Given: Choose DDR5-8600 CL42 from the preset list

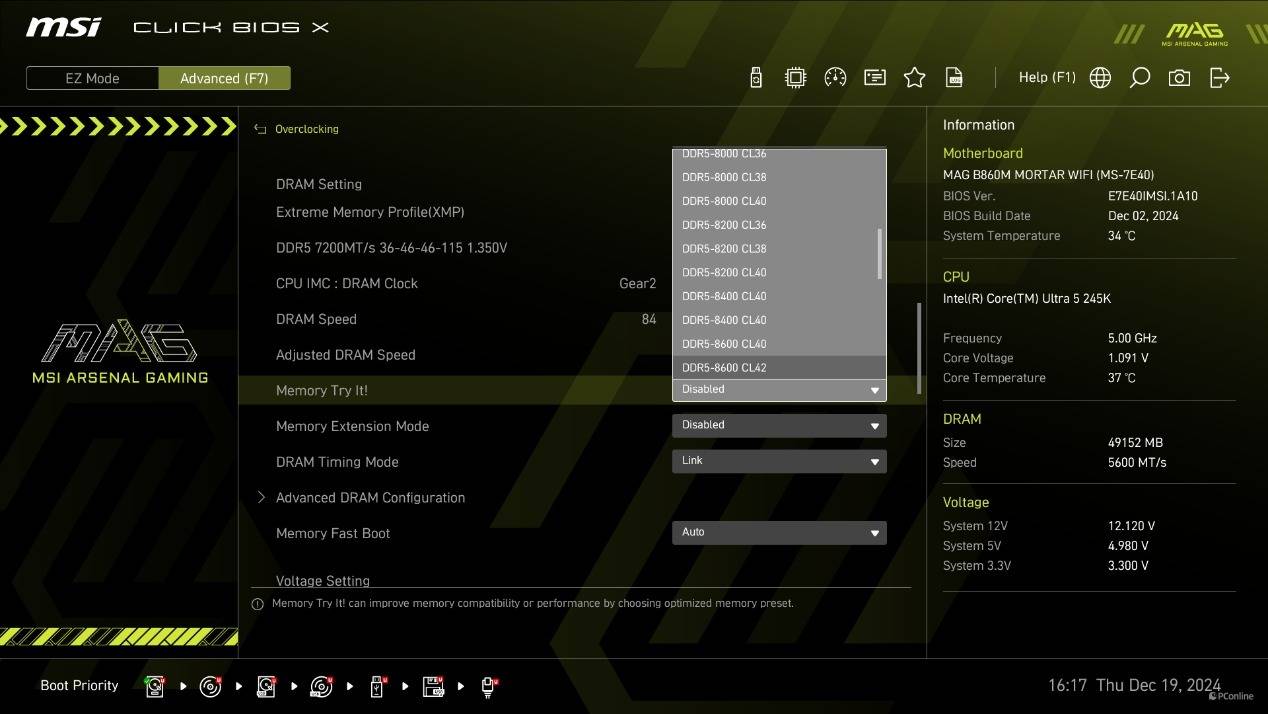Looking at the screenshot, I should 724,368.
